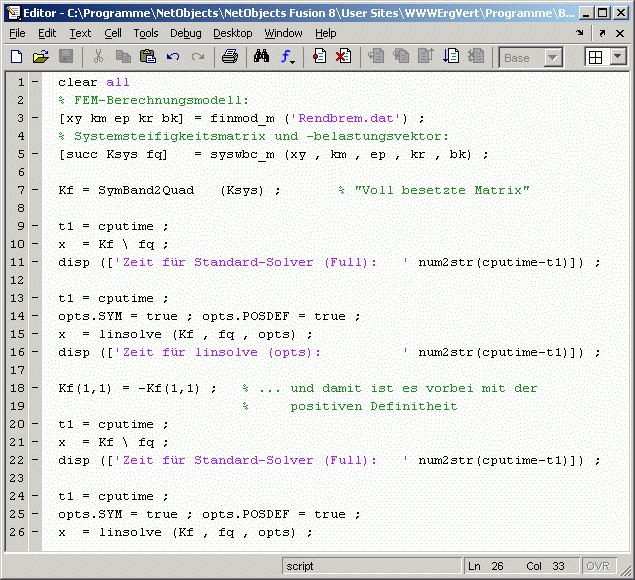The height and width of the screenshot is (580, 635).
Task: Click the dock editor arrow button
Action: [579, 33]
